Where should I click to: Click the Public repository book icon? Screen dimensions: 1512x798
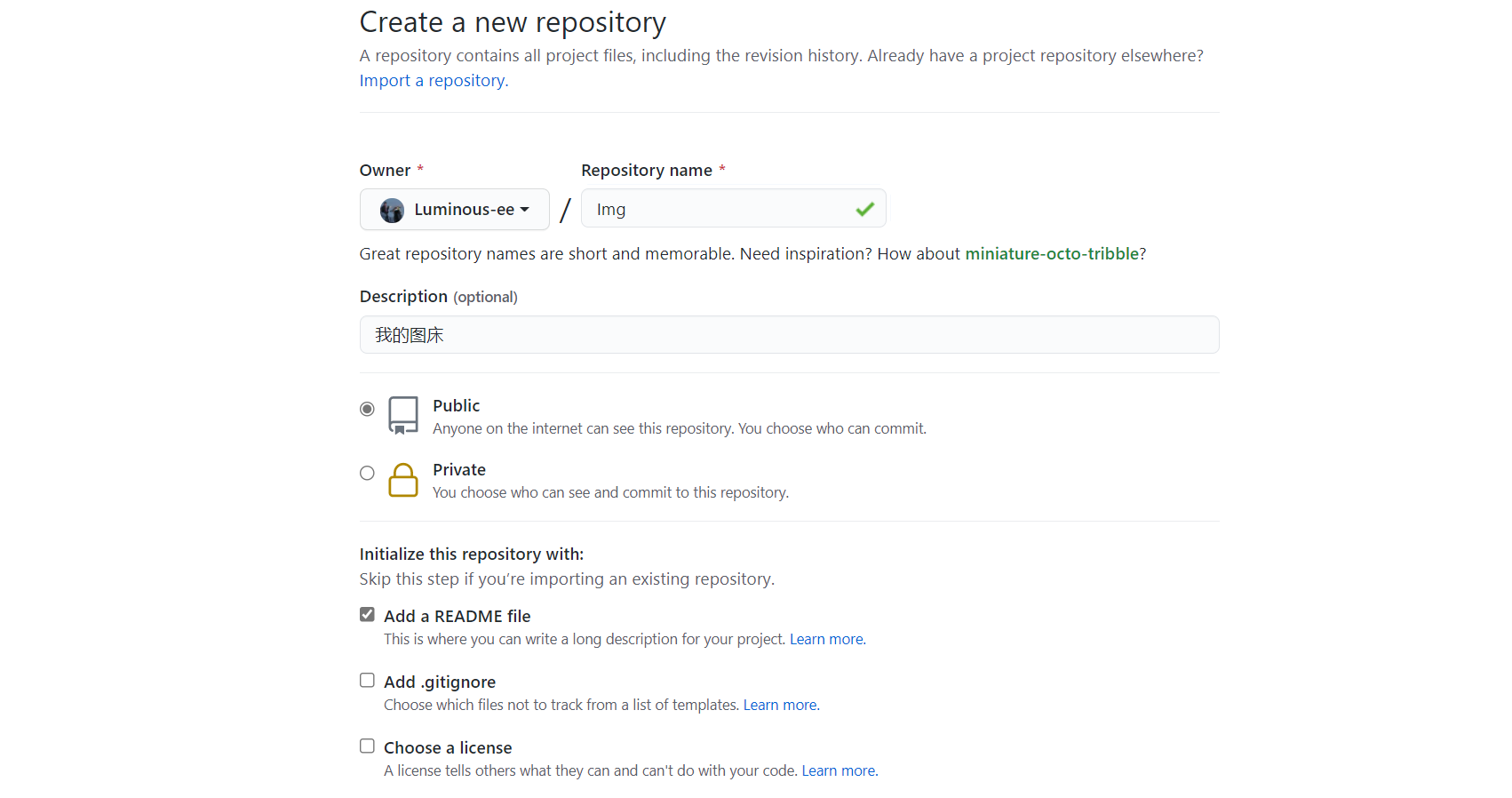coord(403,415)
